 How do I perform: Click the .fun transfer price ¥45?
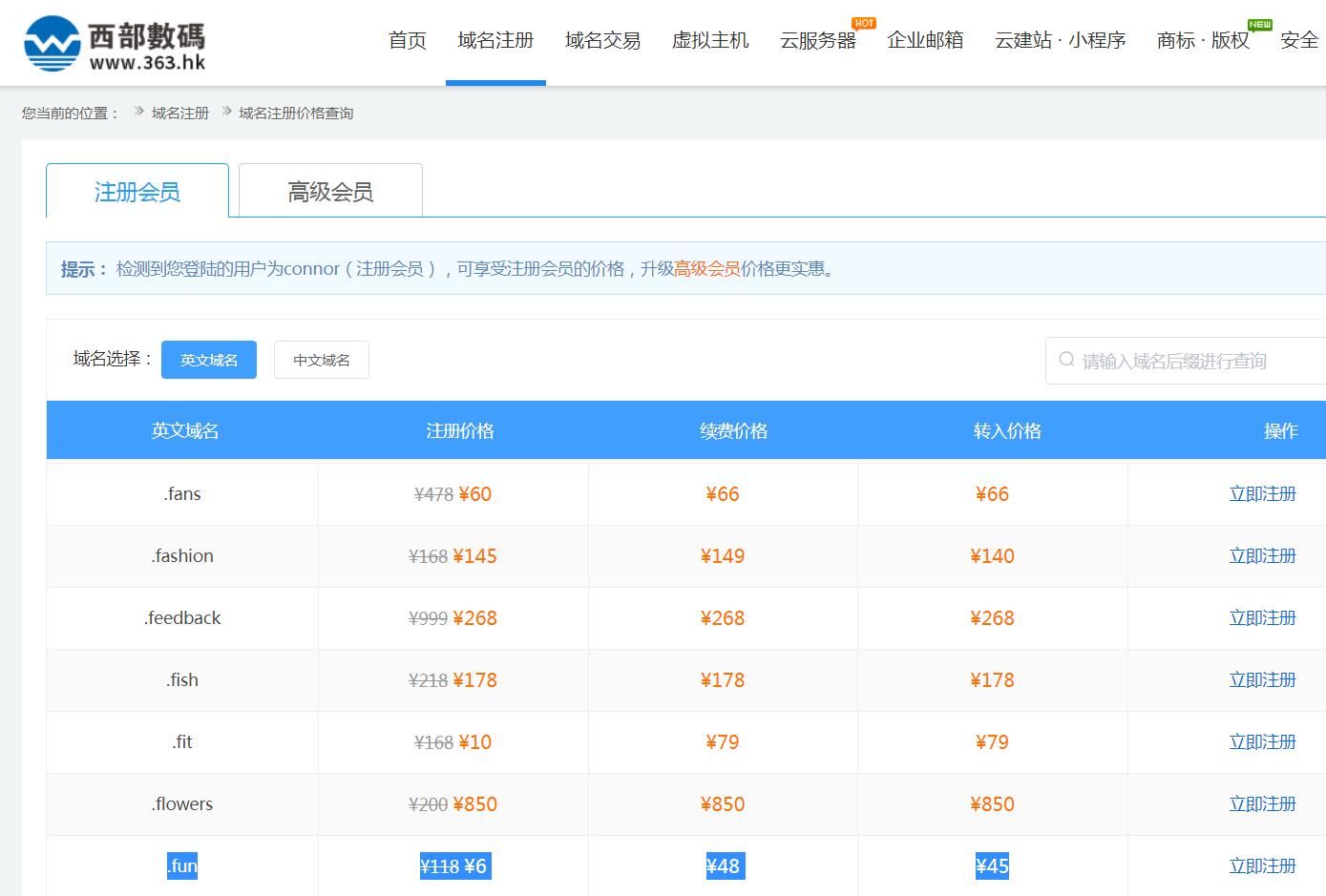pos(992,865)
